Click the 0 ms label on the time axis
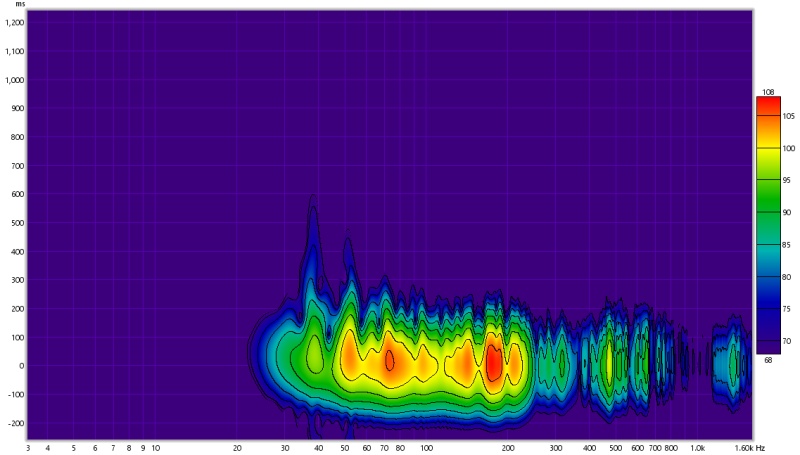The width and height of the screenshot is (800, 455). coord(20,366)
